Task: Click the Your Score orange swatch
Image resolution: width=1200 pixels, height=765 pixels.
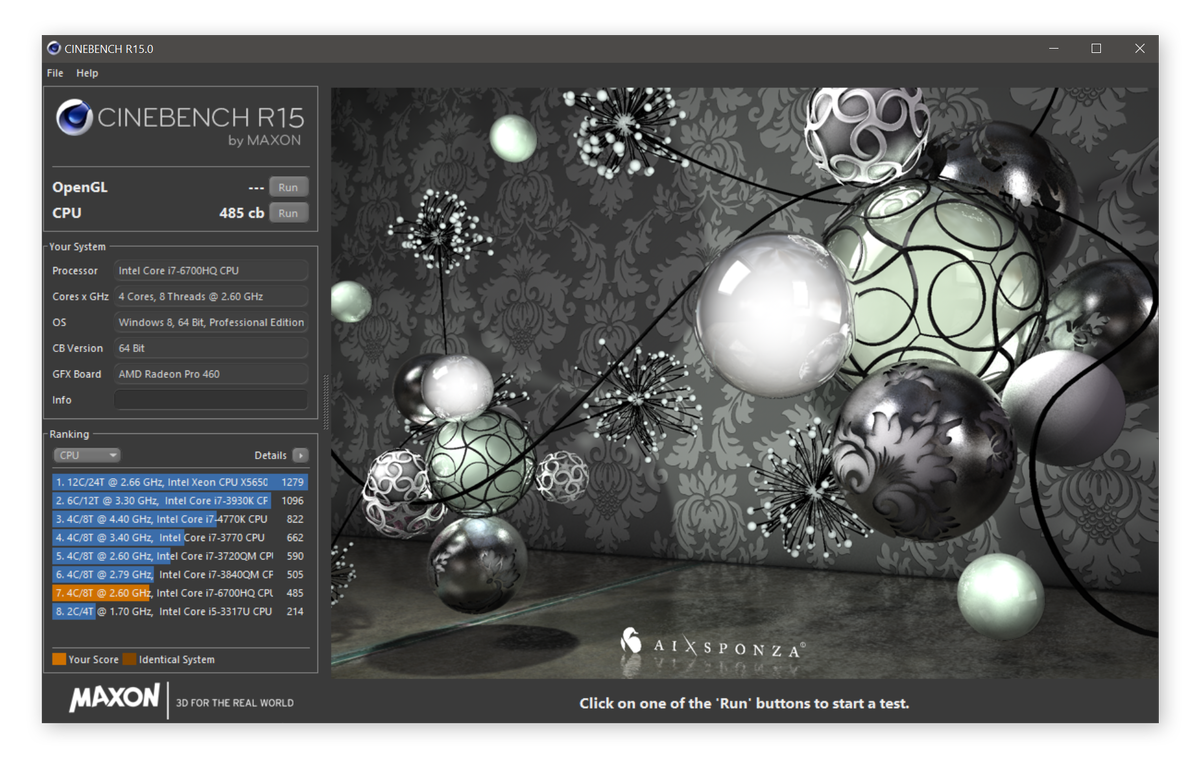Action: [x=59, y=659]
